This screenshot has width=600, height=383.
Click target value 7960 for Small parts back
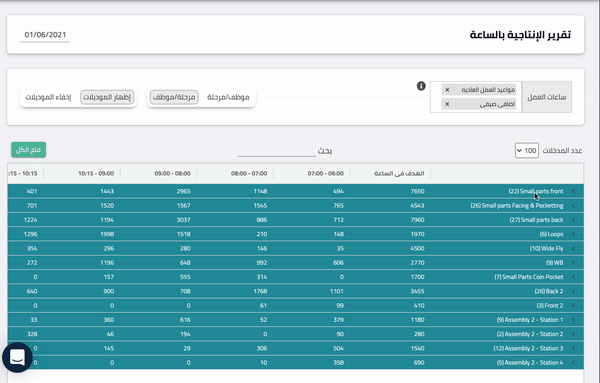click(417, 220)
